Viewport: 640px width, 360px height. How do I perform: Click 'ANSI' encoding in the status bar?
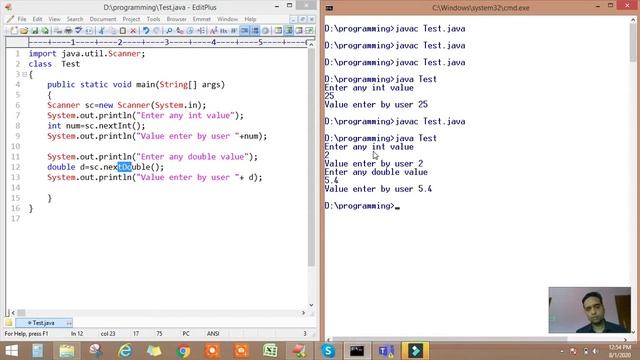tap(213, 334)
